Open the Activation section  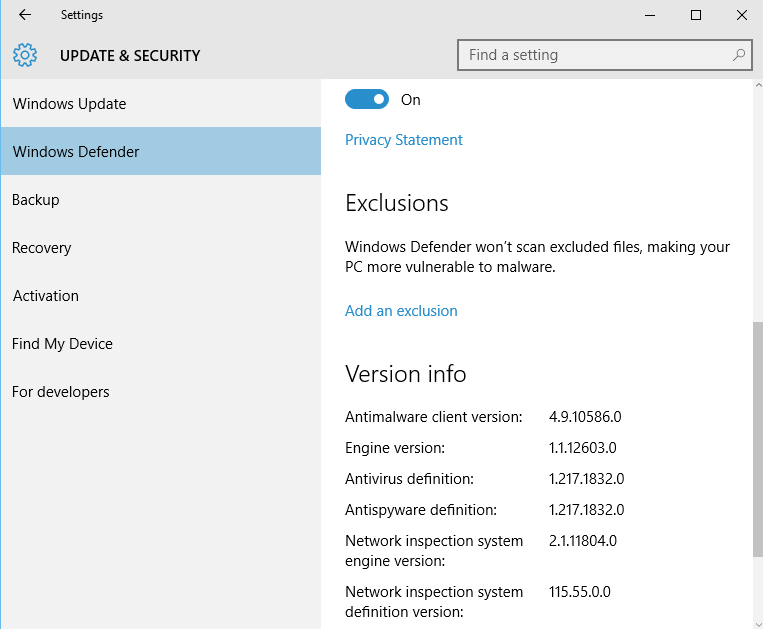click(161, 296)
